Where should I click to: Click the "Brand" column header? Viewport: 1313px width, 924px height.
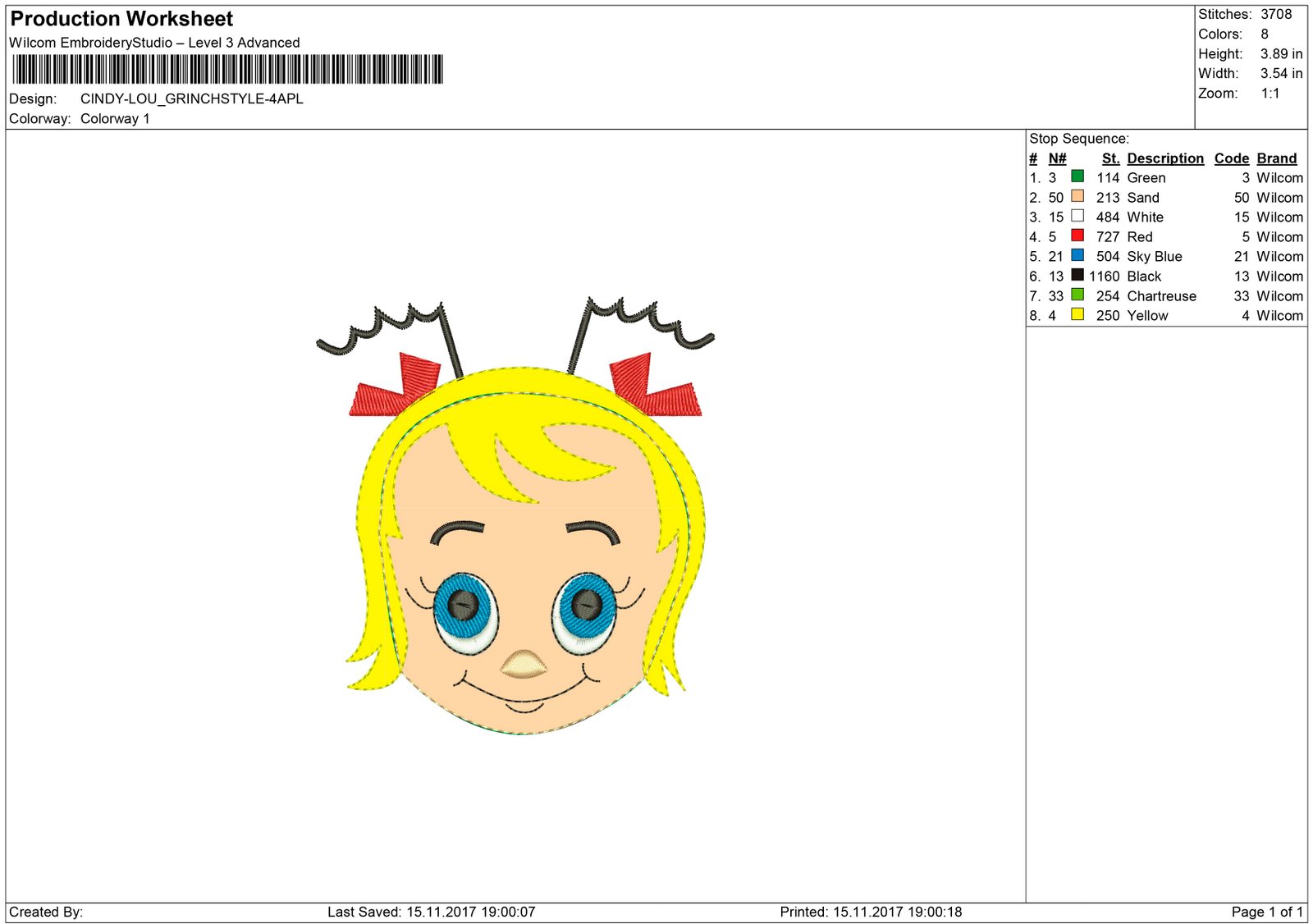point(1277,158)
